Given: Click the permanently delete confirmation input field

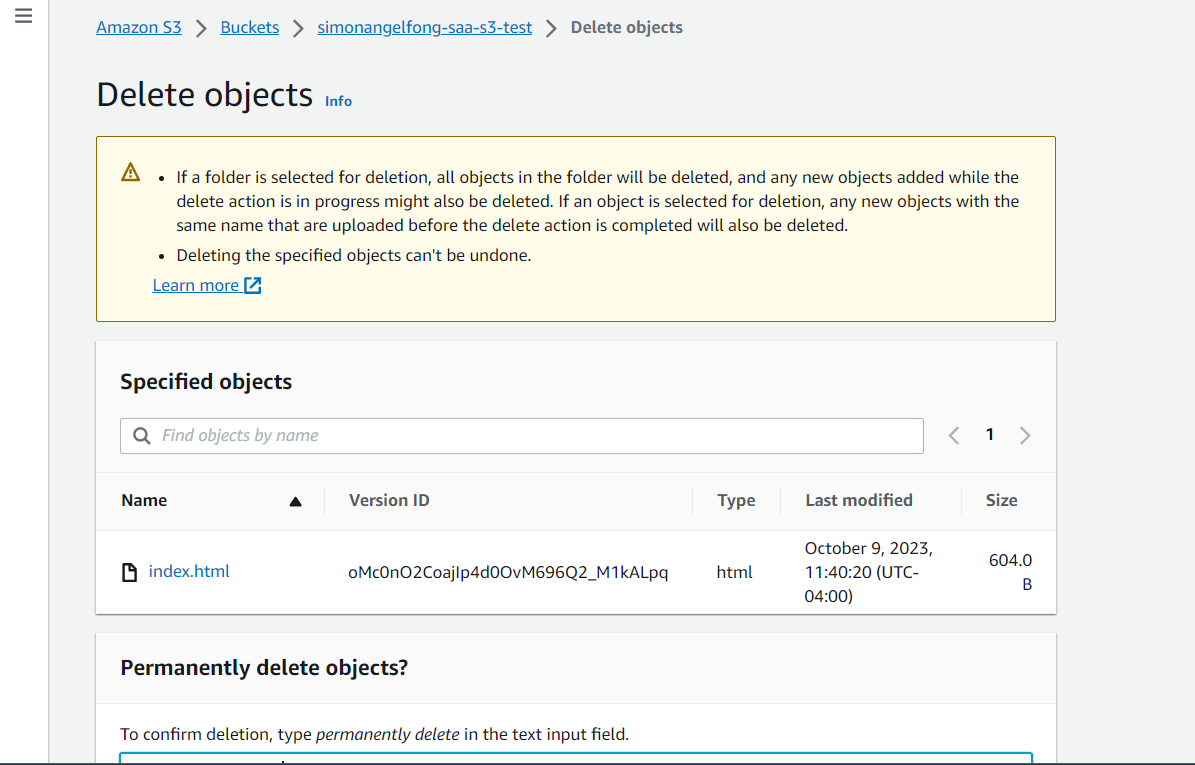Looking at the screenshot, I should [x=576, y=758].
